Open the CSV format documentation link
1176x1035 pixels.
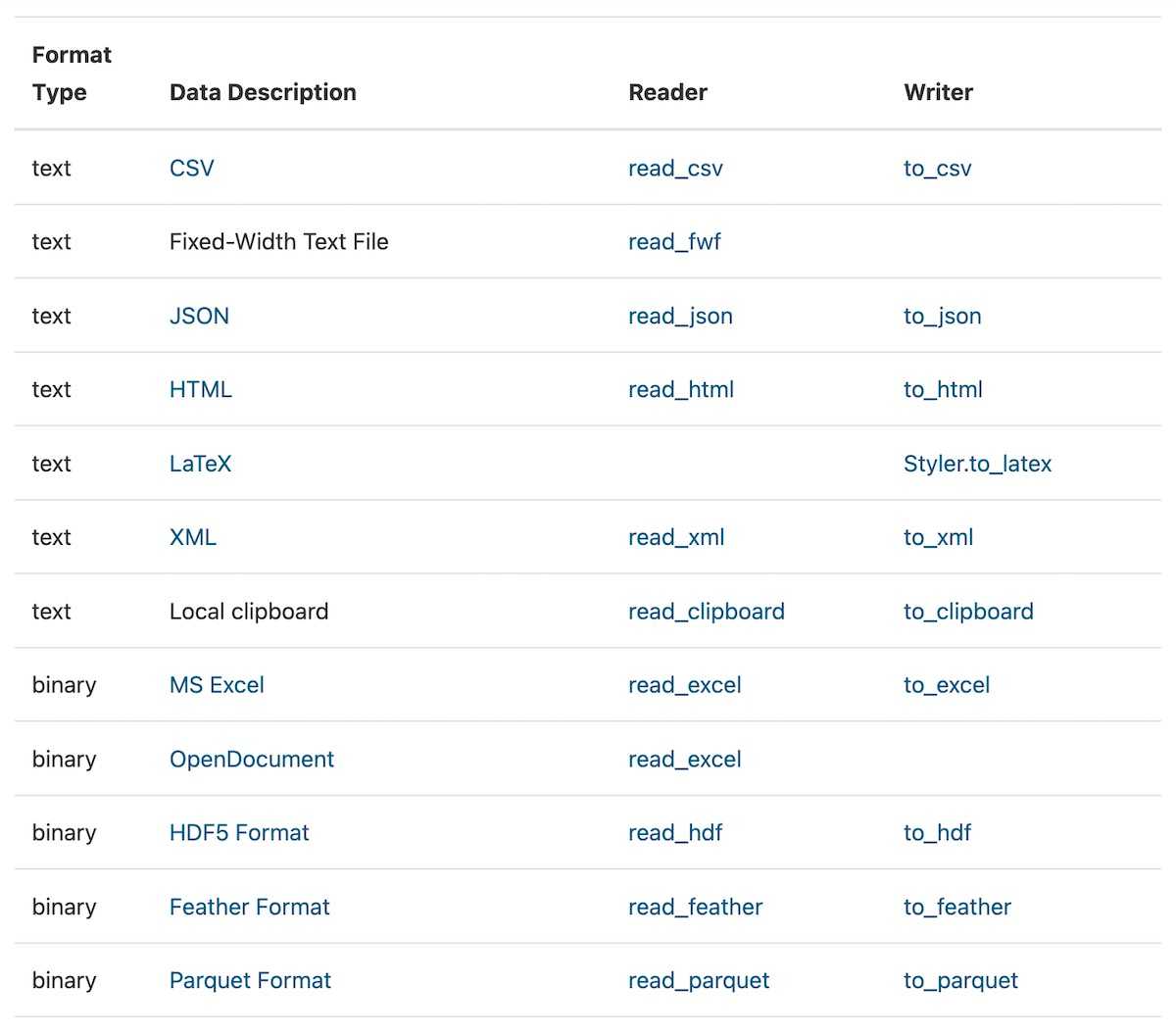click(x=192, y=168)
